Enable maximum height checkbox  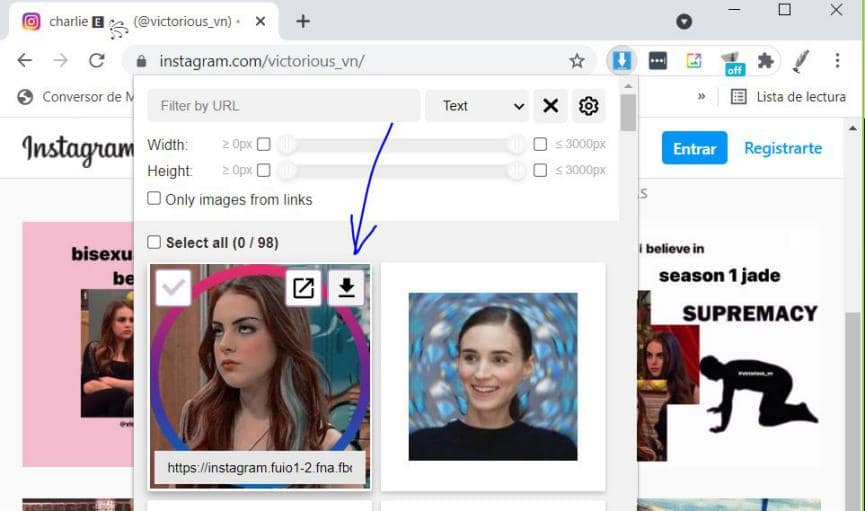pyautogui.click(x=540, y=170)
